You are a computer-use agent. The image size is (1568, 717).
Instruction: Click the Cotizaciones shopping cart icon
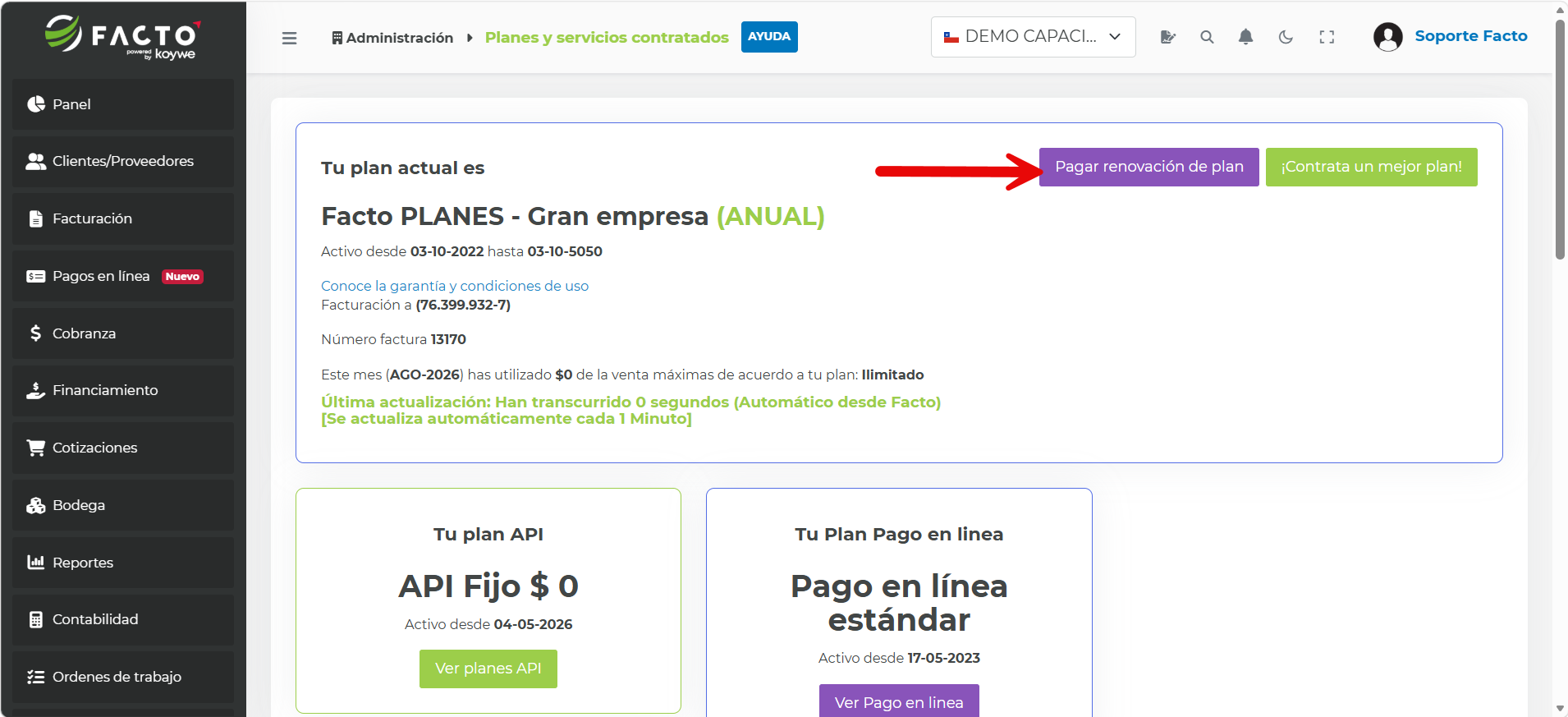point(36,448)
